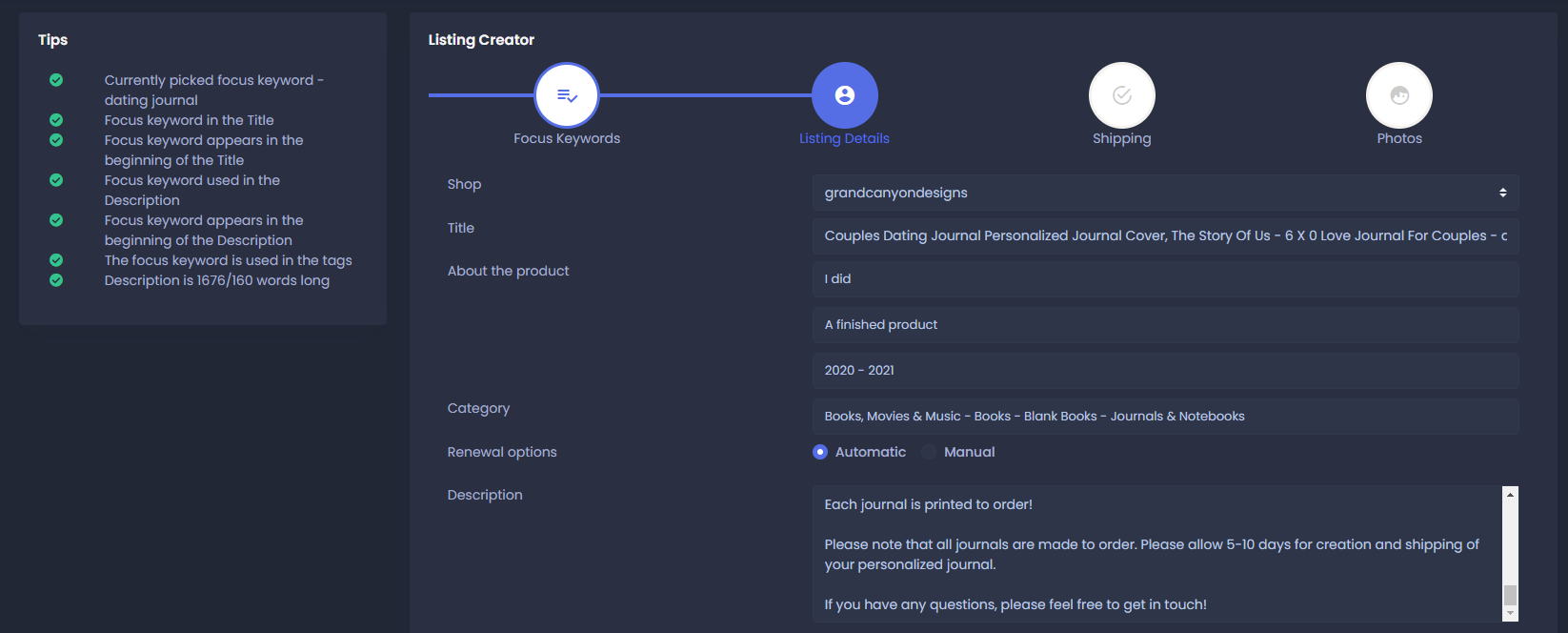Click the 'Renewal options' label
The height and width of the screenshot is (633, 1568).
tap(502, 452)
